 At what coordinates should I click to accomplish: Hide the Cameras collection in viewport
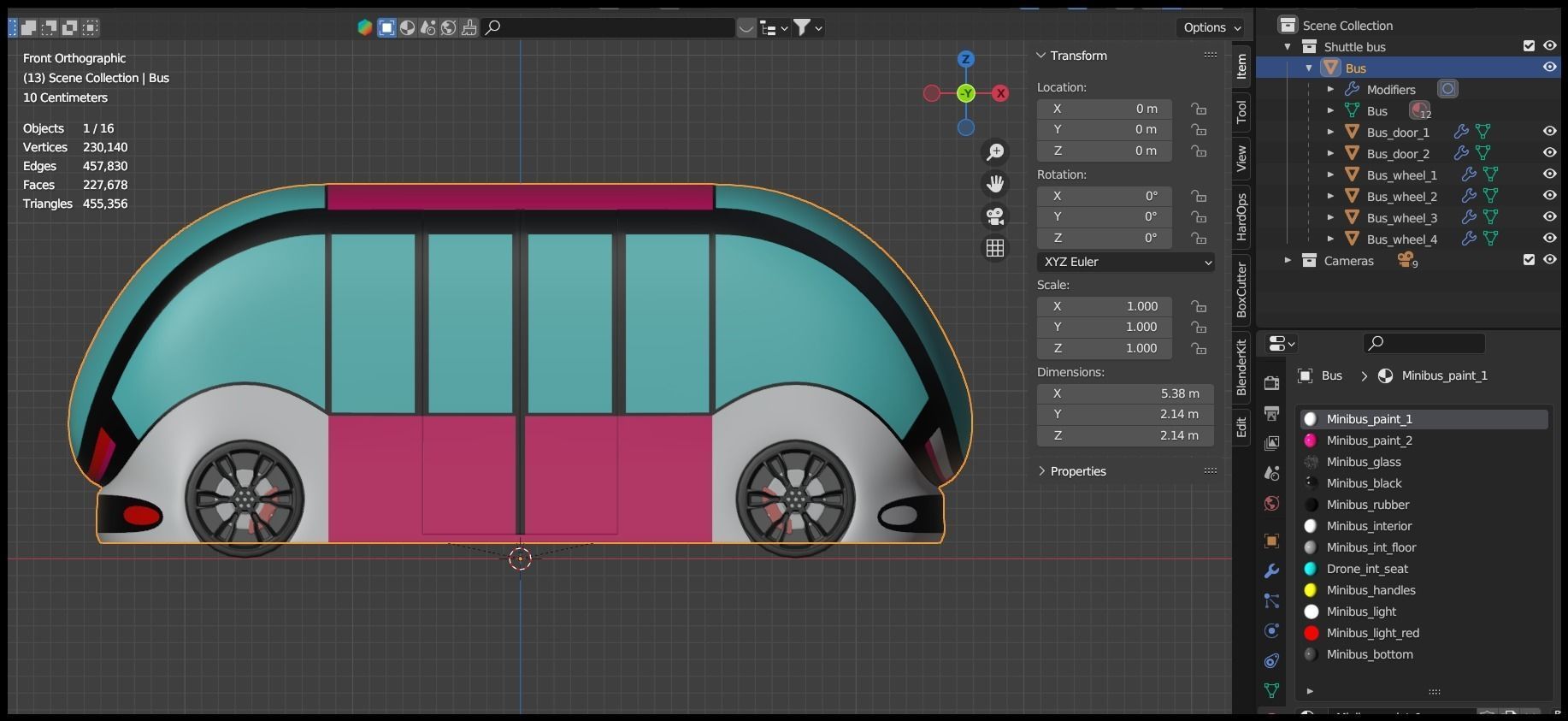point(1550,260)
